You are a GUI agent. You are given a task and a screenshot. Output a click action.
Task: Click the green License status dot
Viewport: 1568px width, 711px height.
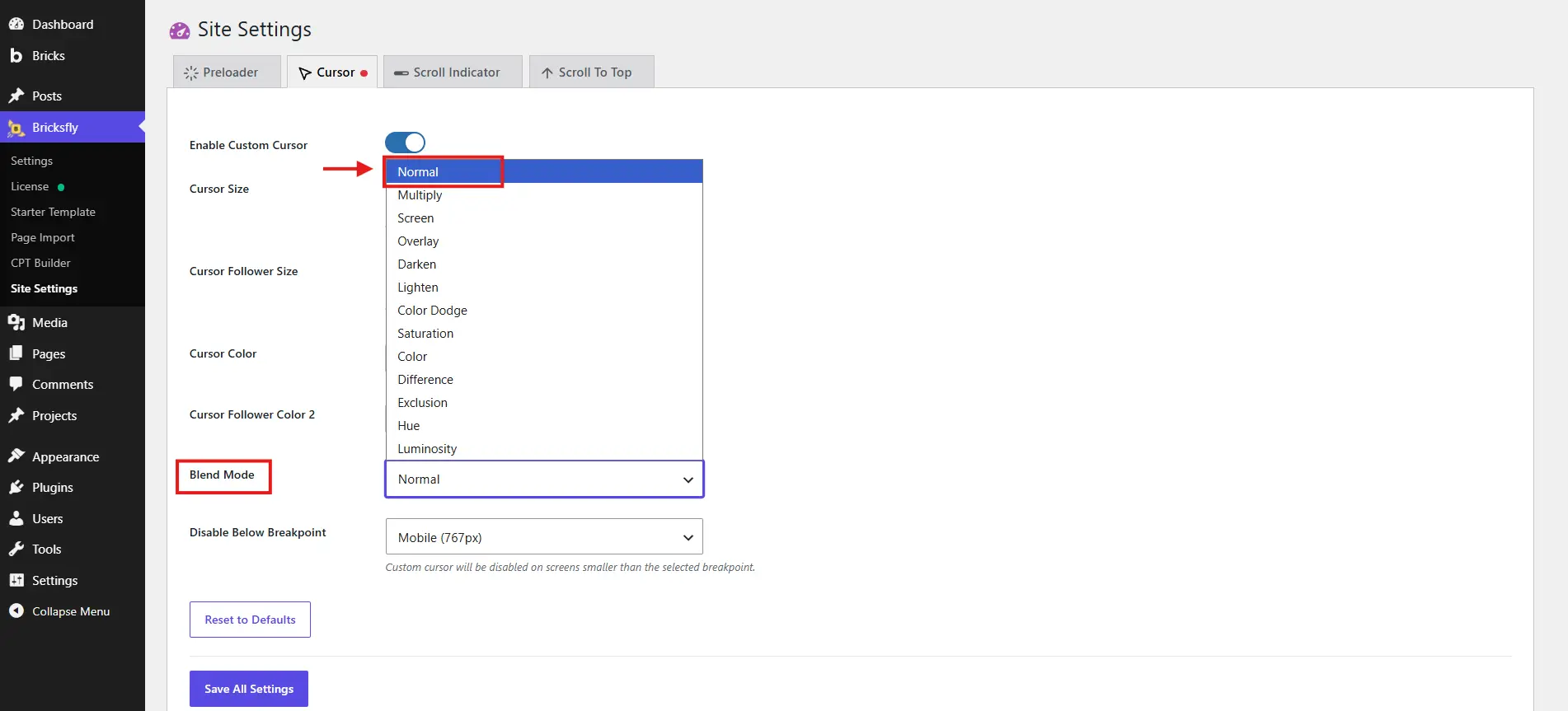(61, 187)
